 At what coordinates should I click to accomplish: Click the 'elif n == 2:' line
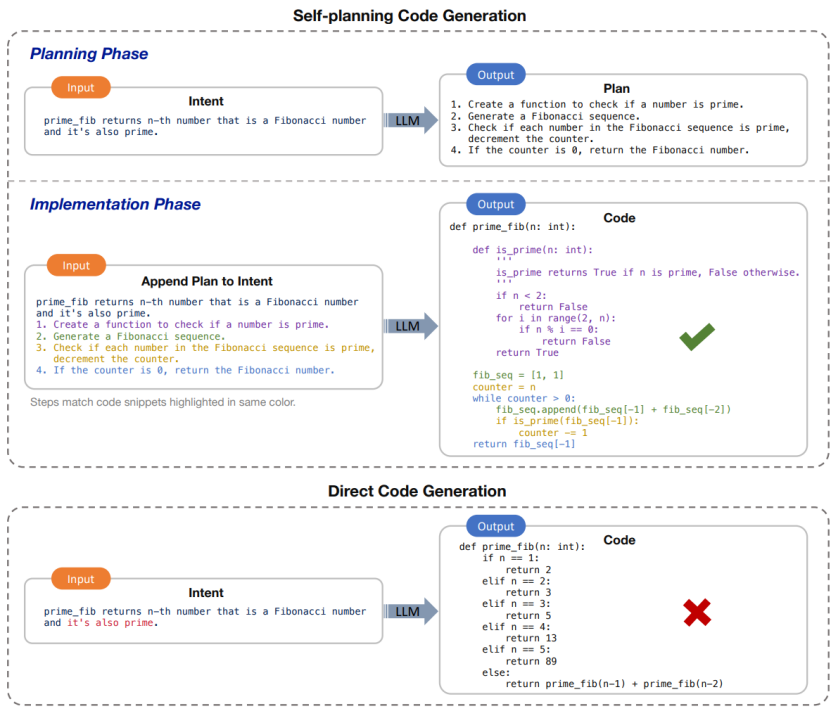tap(516, 581)
